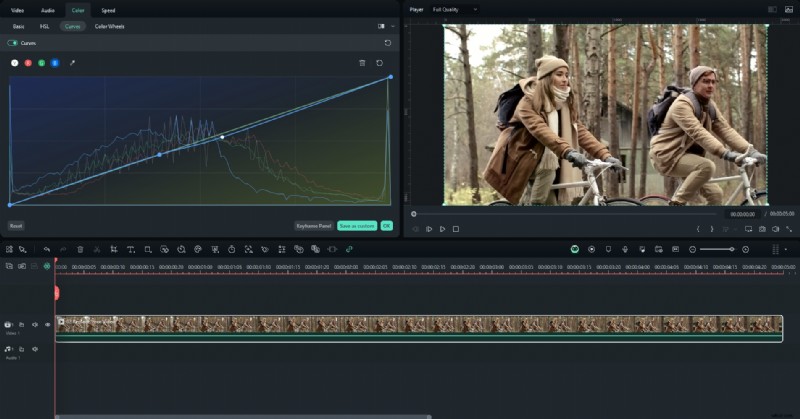Click the green auto-ripple round icon
The width and height of the screenshot is (800, 419).
coord(574,249)
